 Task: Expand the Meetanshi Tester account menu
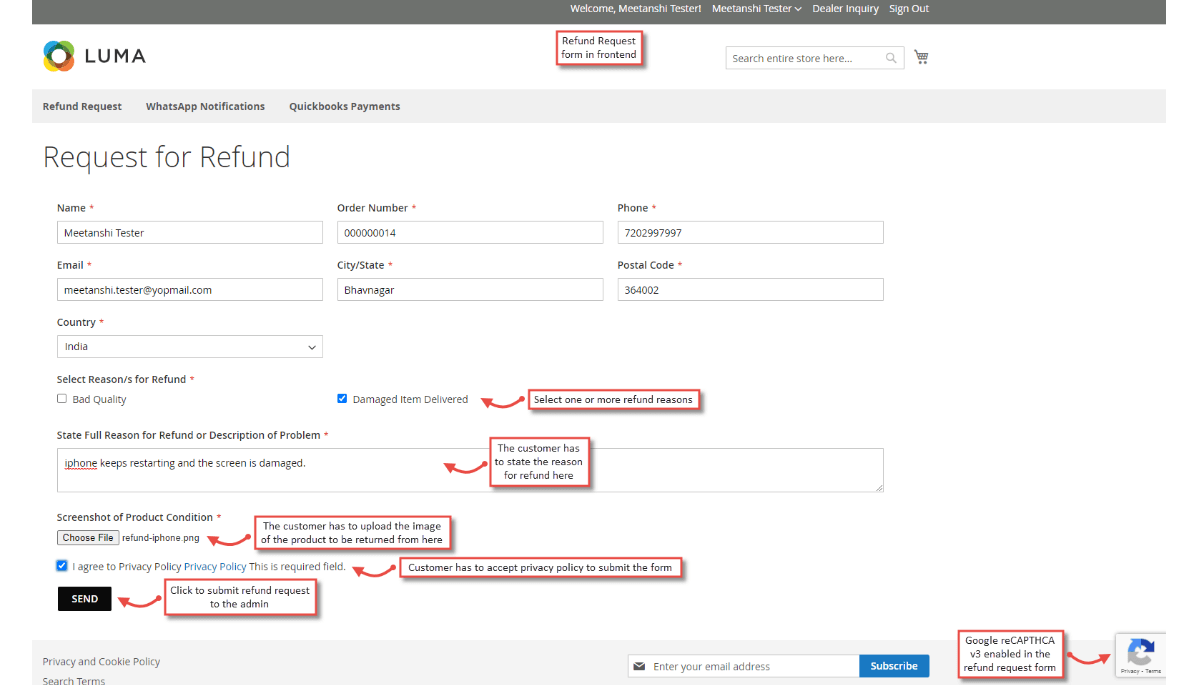click(757, 9)
